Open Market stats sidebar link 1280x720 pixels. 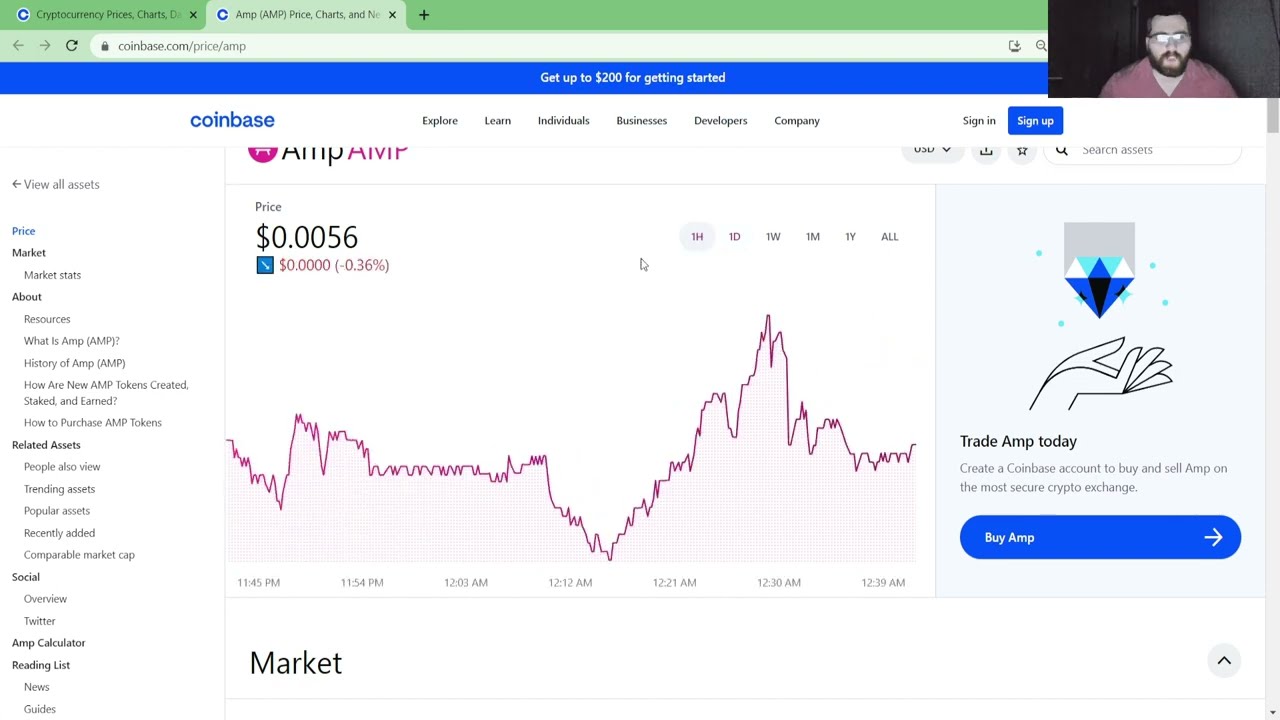tap(52, 275)
